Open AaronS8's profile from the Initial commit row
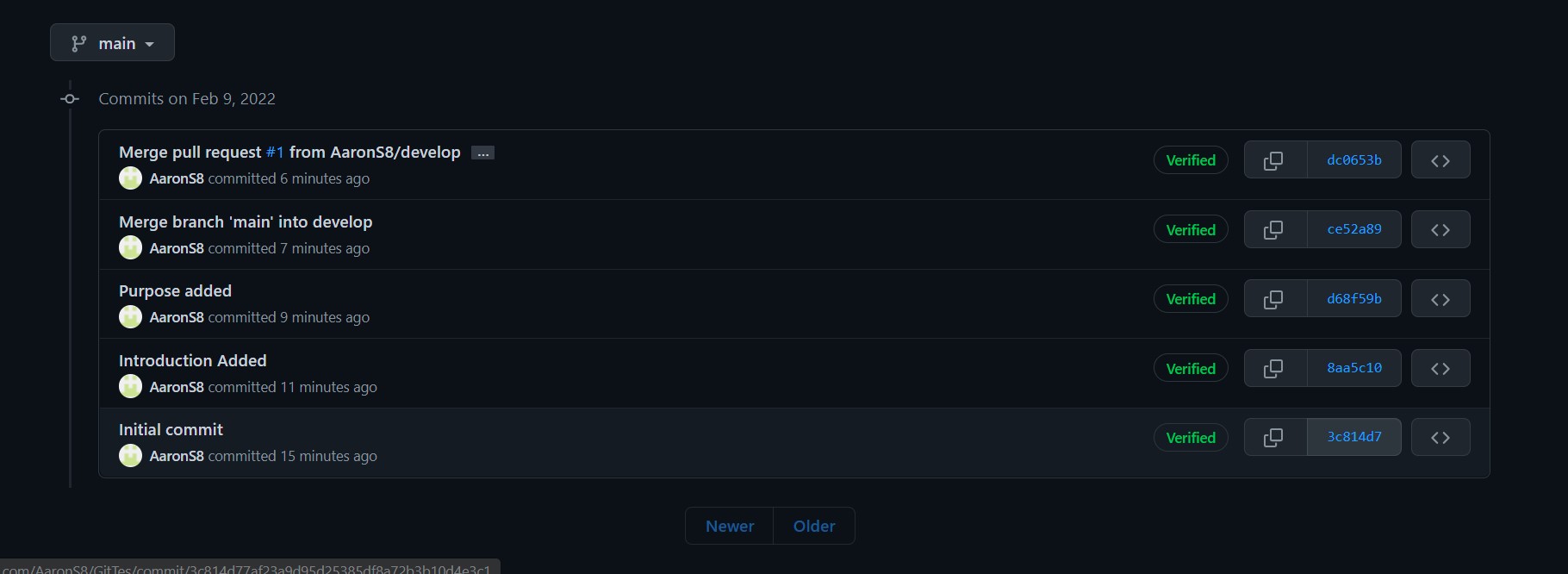1568x574 pixels. 177,456
